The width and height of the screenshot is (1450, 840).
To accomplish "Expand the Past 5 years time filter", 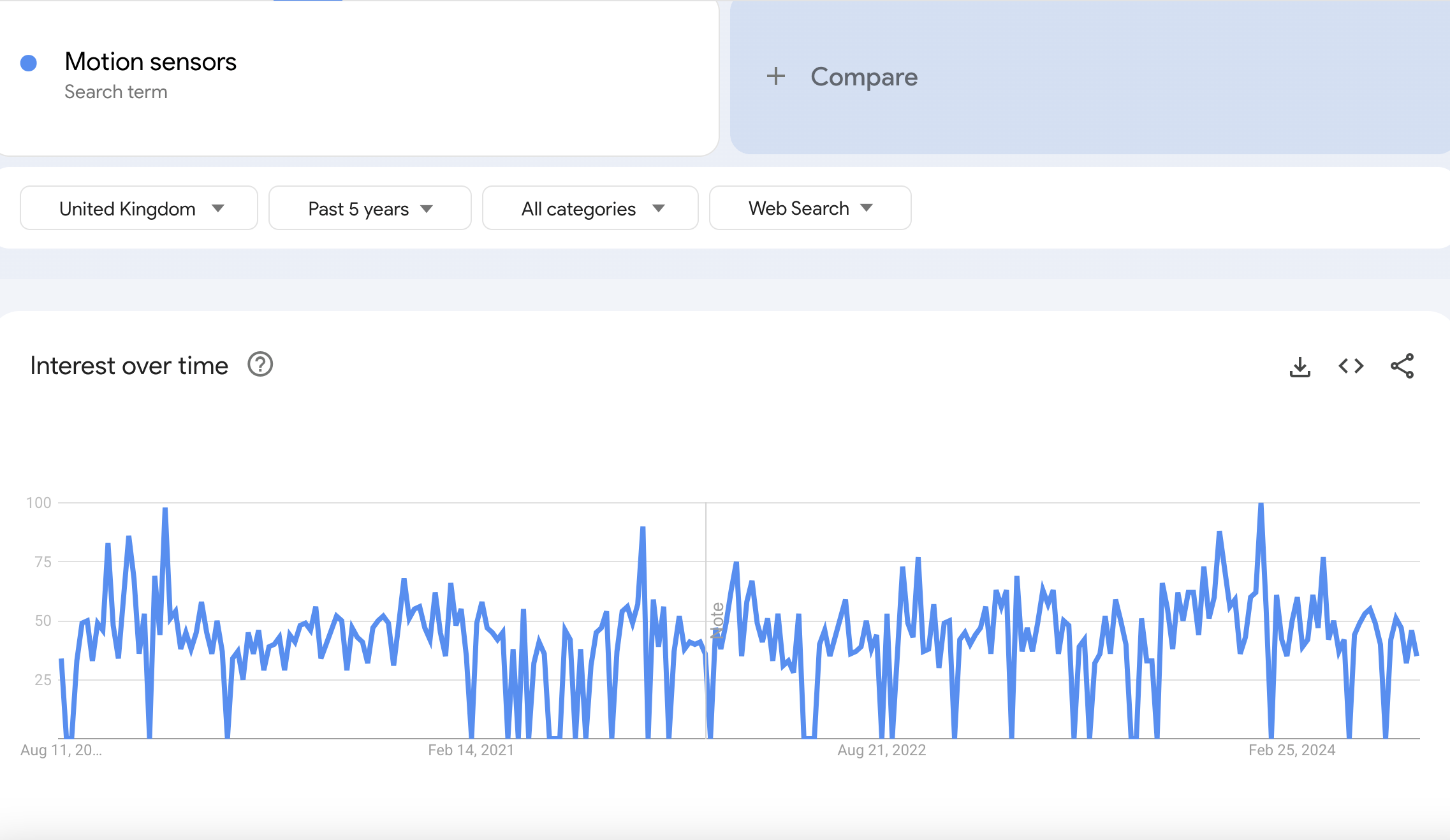I will tap(369, 209).
